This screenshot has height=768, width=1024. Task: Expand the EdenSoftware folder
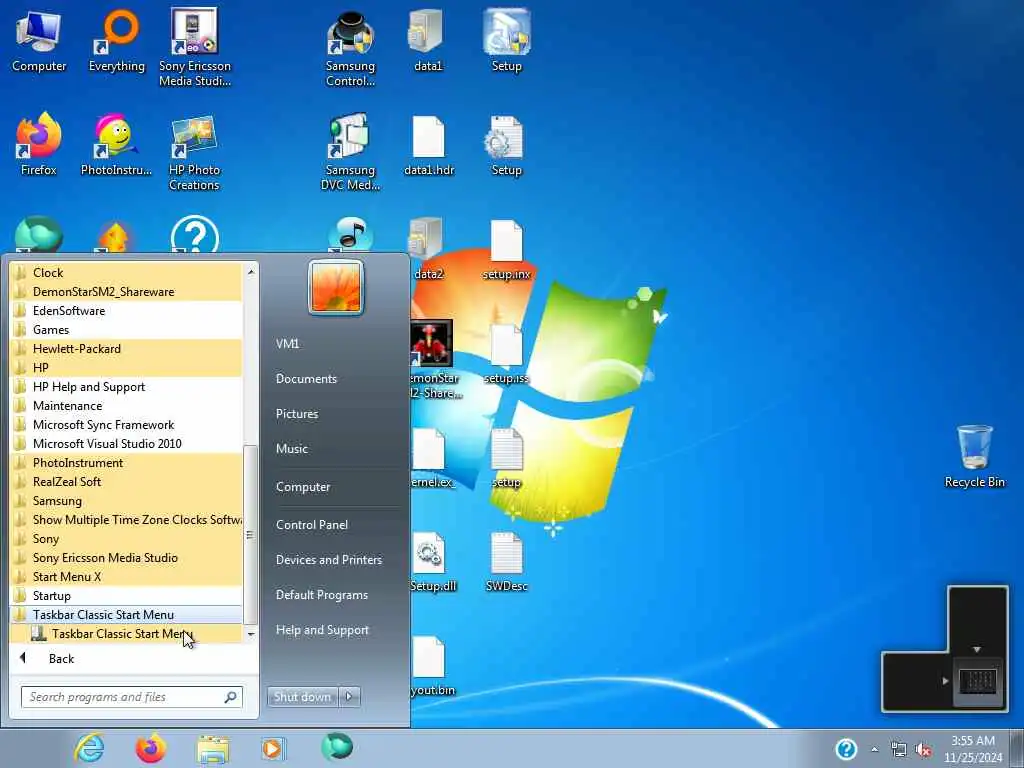click(126, 310)
